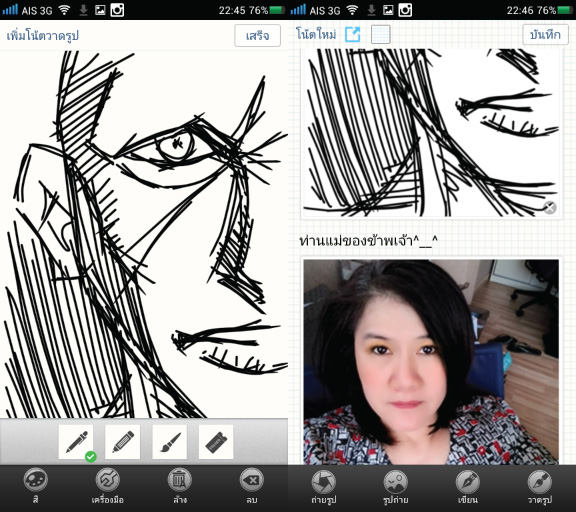Select the eraser tool
The image size is (576, 512).
click(216, 442)
